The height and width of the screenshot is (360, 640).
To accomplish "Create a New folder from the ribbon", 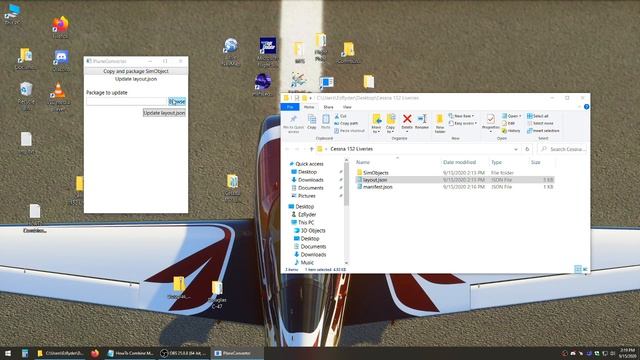I will 440,123.
